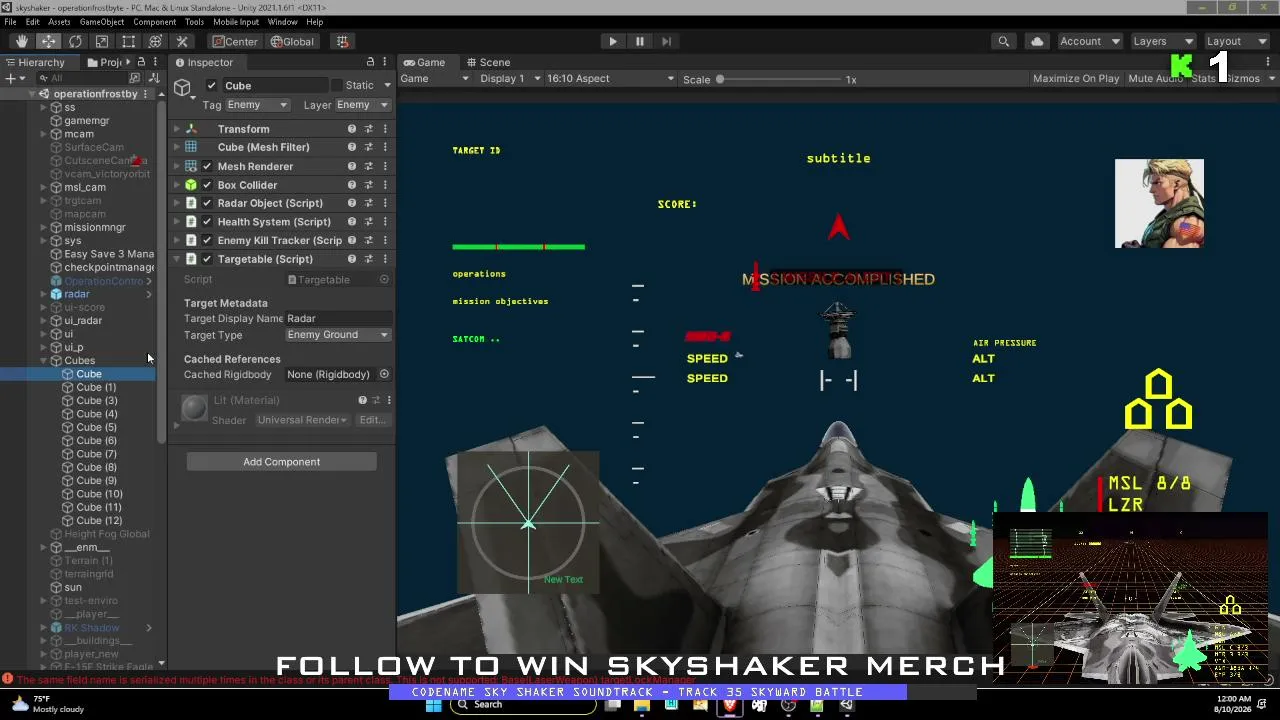Image resolution: width=1280 pixels, height=720 pixels.
Task: Open the 16:10 Aspect dropdown
Action: pos(610,79)
